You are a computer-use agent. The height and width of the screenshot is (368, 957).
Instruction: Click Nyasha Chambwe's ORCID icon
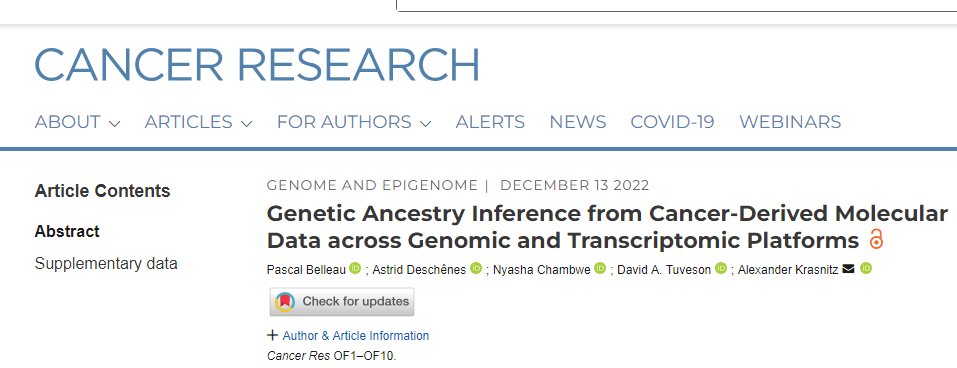[600, 269]
